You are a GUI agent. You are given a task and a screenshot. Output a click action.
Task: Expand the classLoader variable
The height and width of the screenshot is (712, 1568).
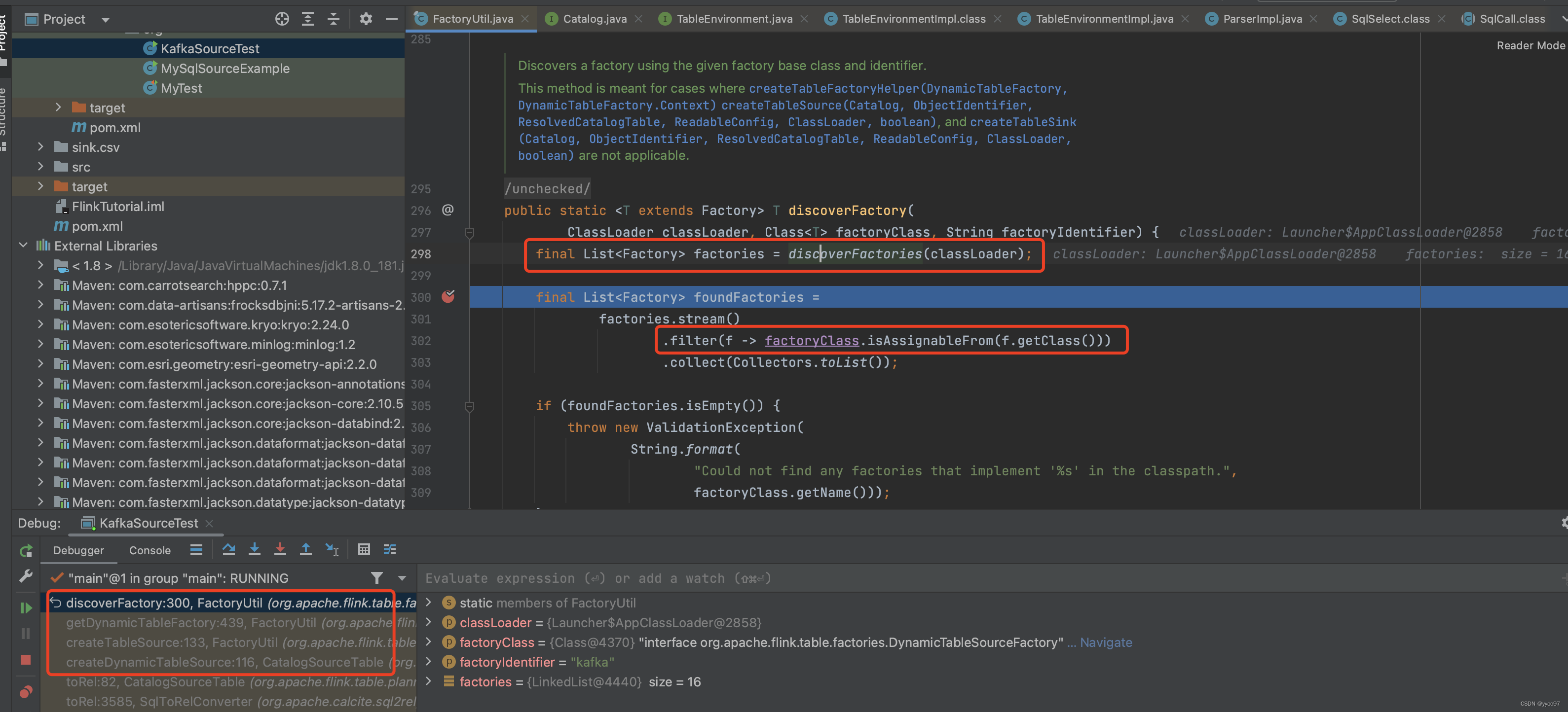[x=429, y=622]
